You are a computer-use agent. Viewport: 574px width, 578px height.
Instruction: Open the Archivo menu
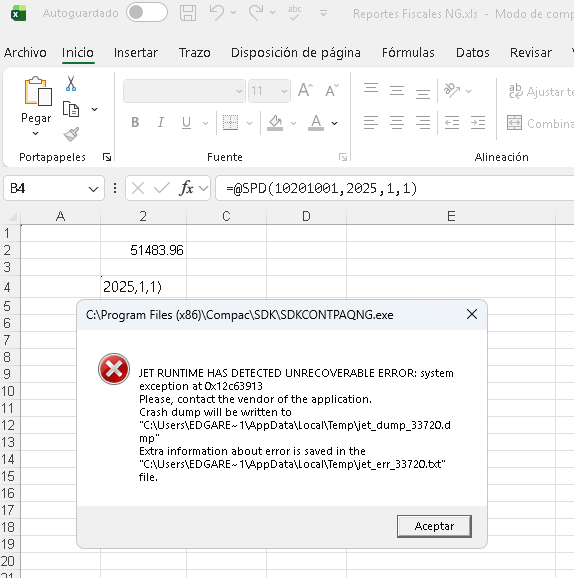tap(25, 53)
